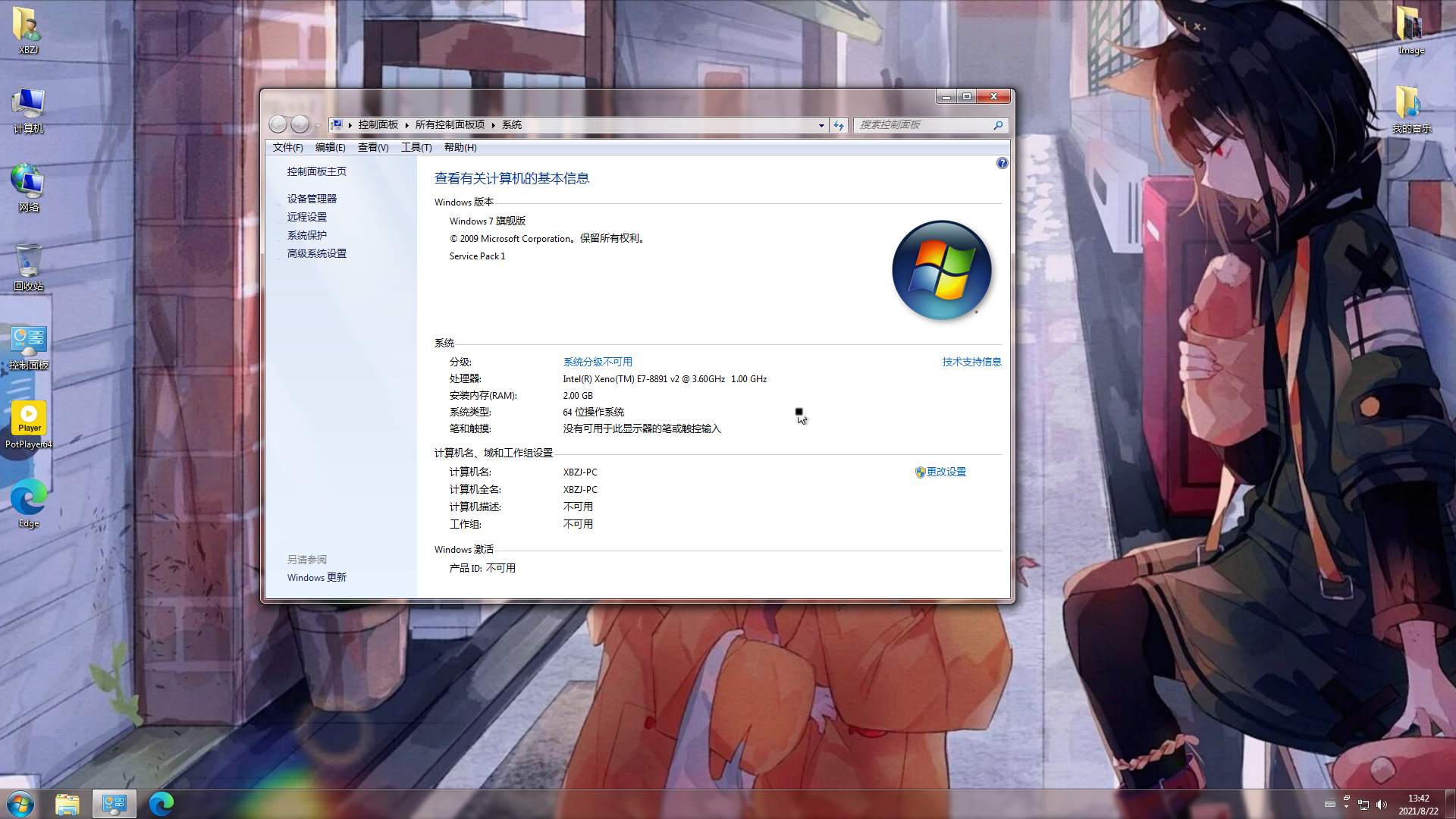This screenshot has width=1456, height=819.
Task: Click refresh button in navigation bar
Action: [x=839, y=124]
